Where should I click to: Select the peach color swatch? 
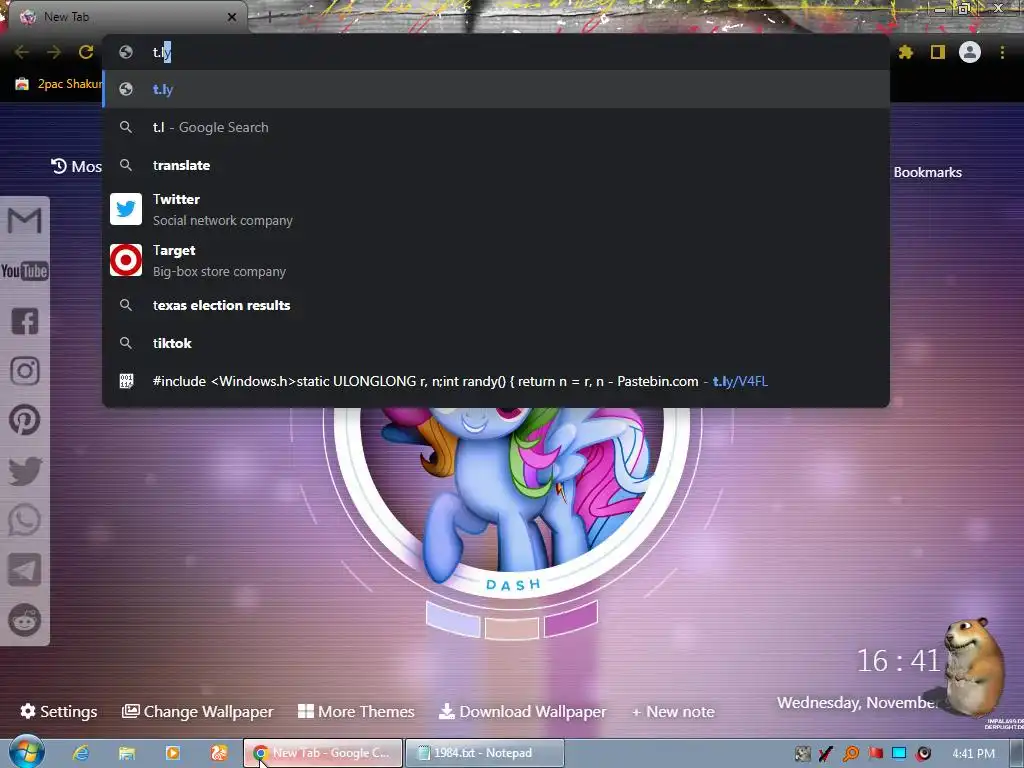[x=511, y=627]
